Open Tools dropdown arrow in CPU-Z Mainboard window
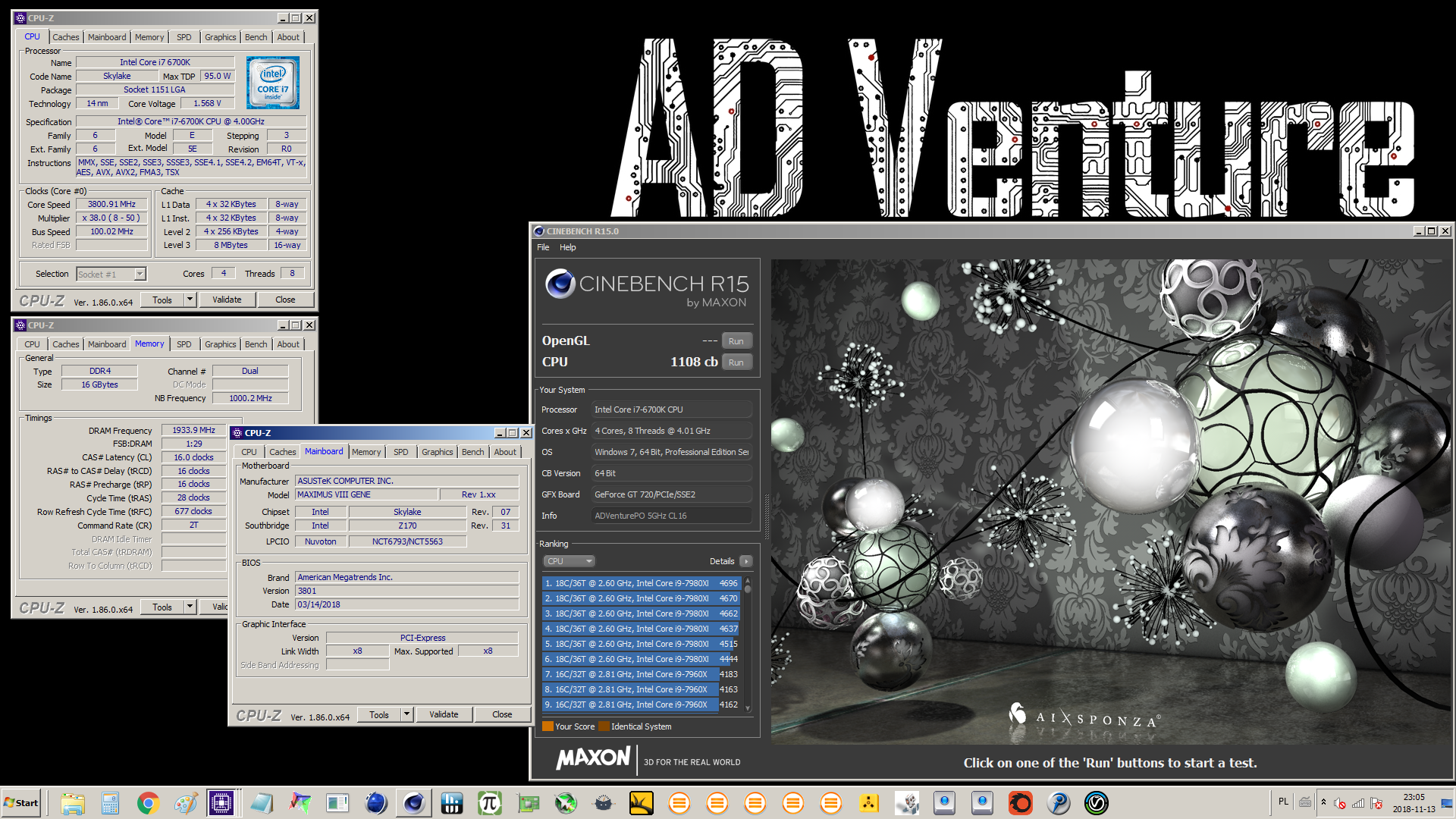 407,714
